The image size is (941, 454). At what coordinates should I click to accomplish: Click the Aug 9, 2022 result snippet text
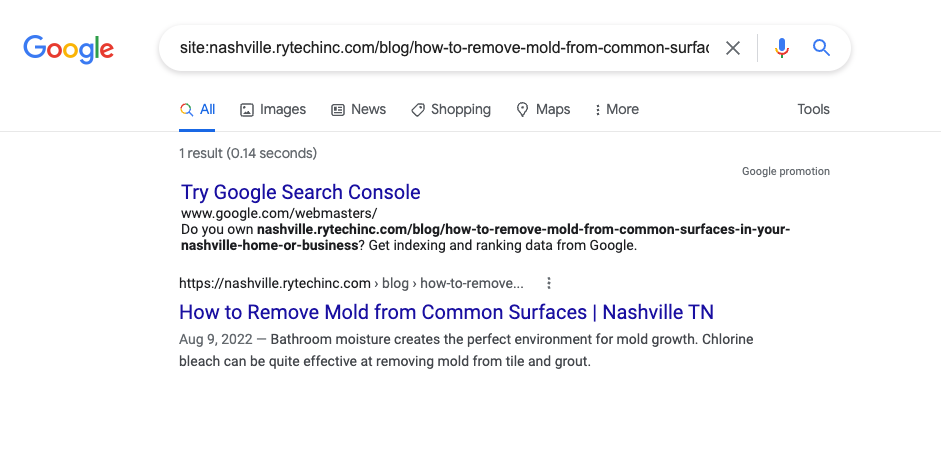pyautogui.click(x=465, y=350)
